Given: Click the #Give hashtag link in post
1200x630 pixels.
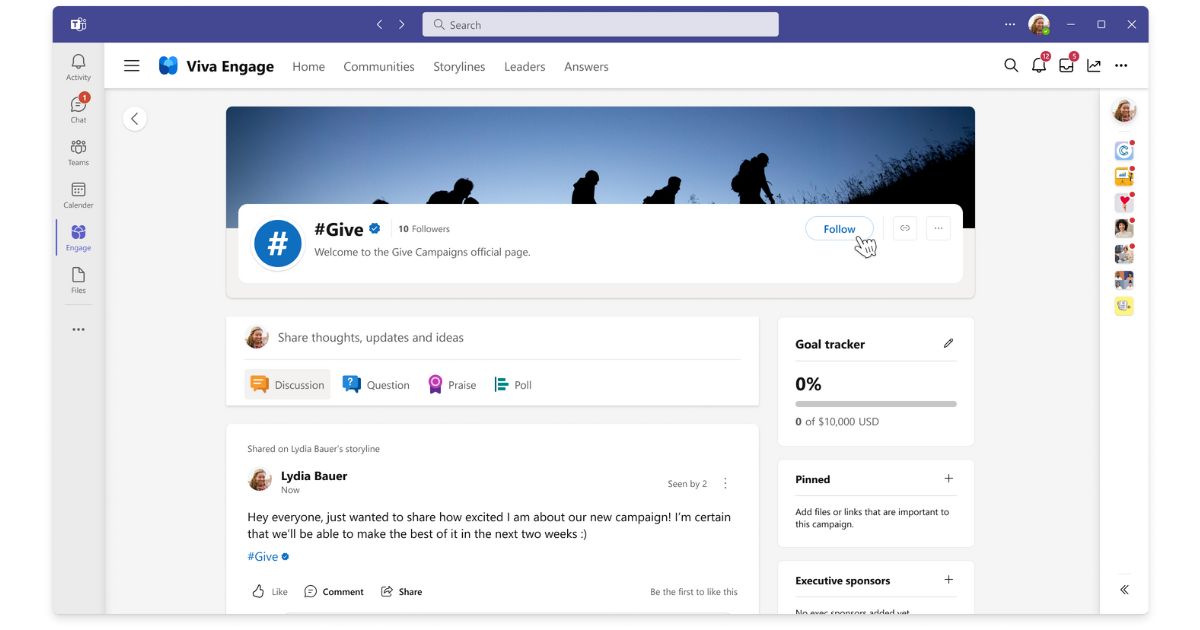Looking at the screenshot, I should click(x=263, y=557).
